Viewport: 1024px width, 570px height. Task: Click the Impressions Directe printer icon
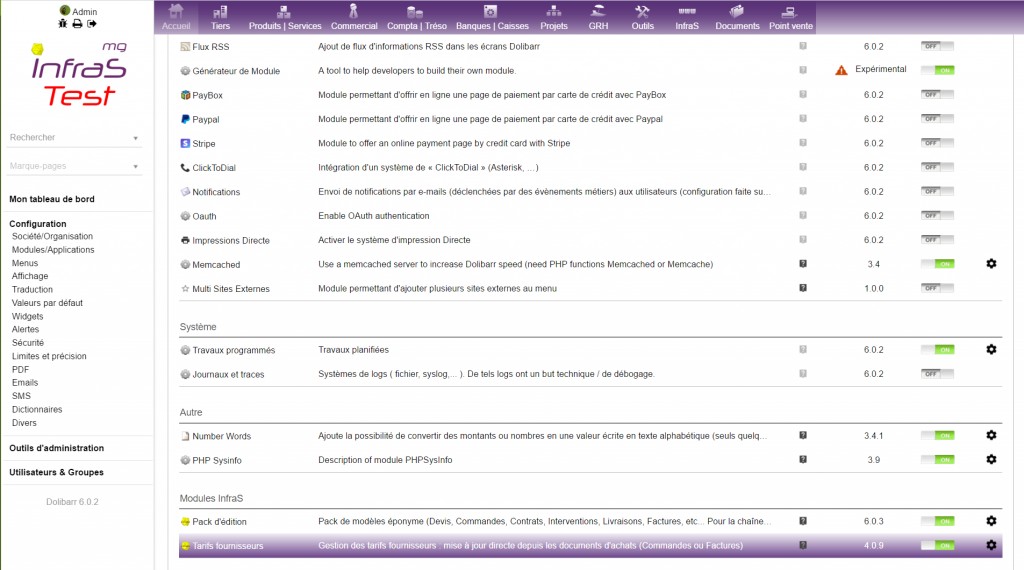(x=185, y=240)
